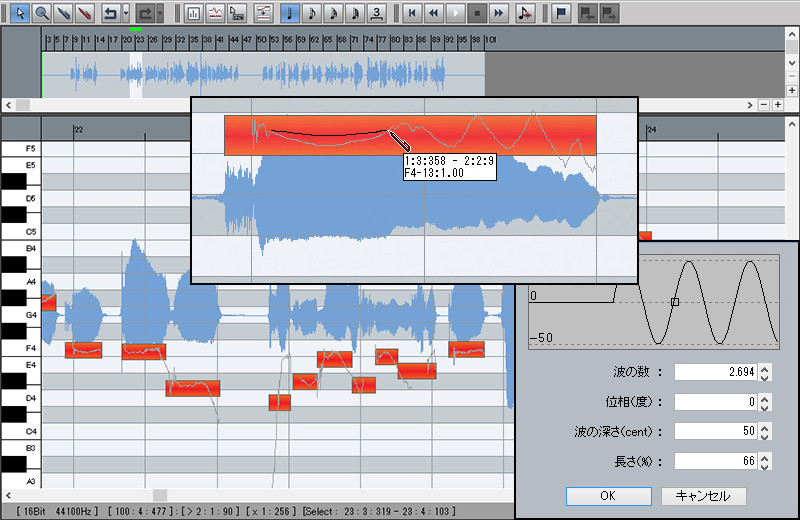Click the pointer with panel icon

[237, 13]
